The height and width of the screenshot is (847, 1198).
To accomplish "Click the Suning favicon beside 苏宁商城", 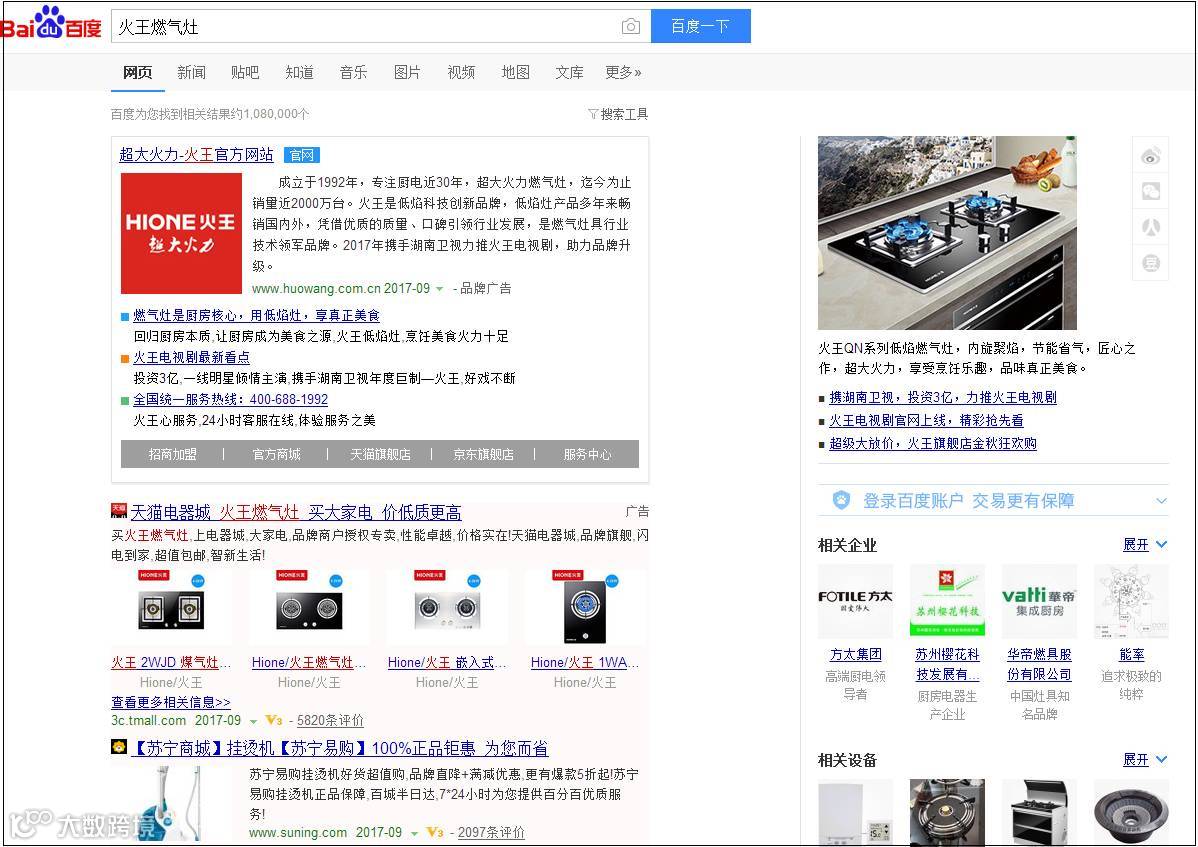I will point(118,746).
